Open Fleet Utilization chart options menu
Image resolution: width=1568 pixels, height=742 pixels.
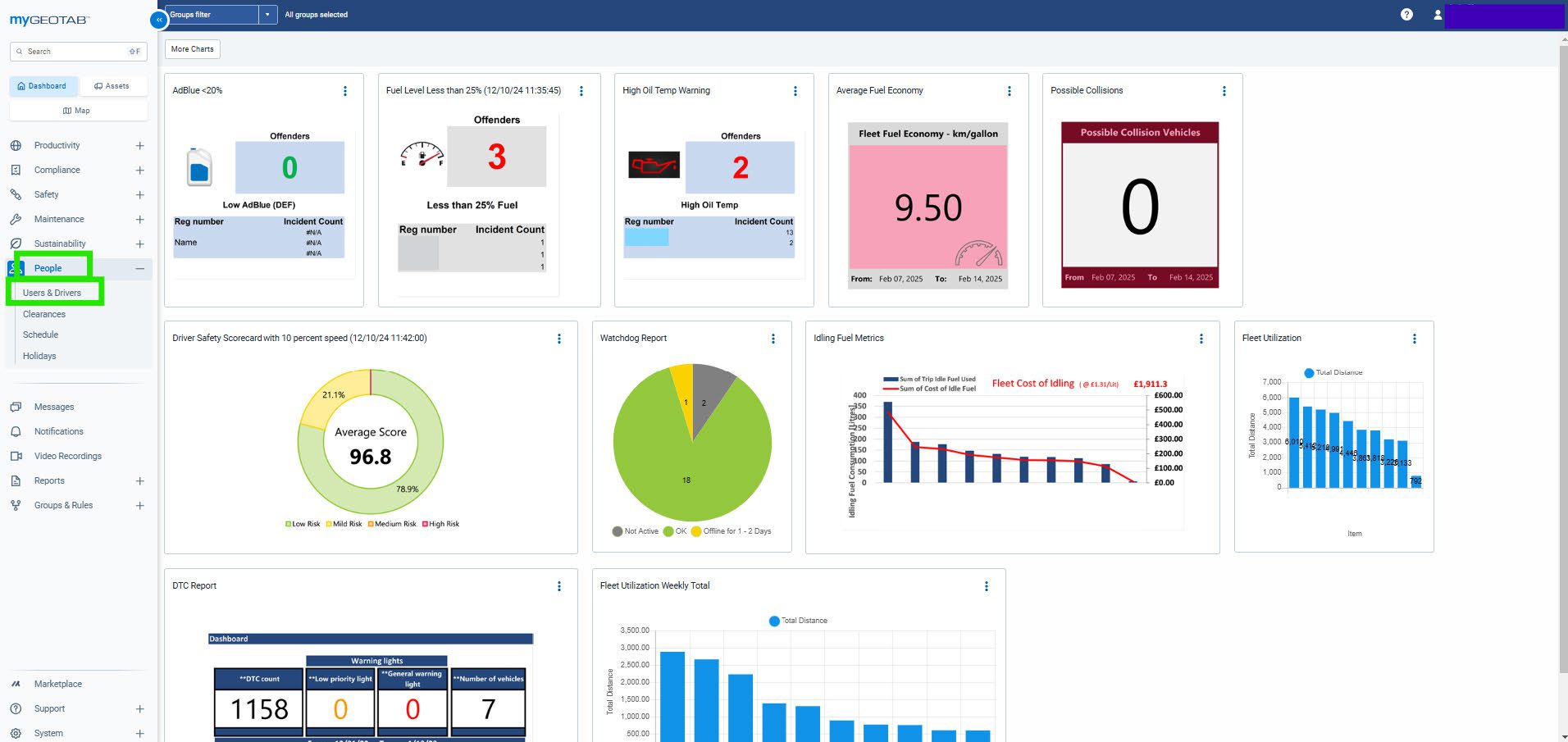(1414, 339)
